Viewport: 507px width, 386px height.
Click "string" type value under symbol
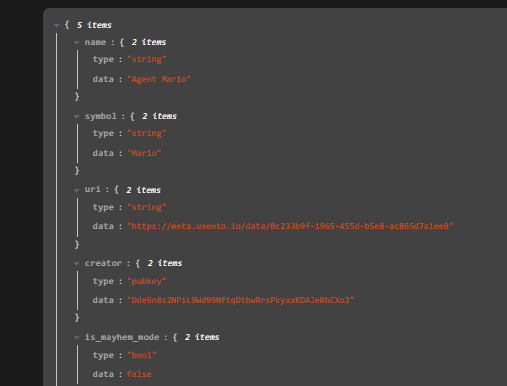[147, 133]
